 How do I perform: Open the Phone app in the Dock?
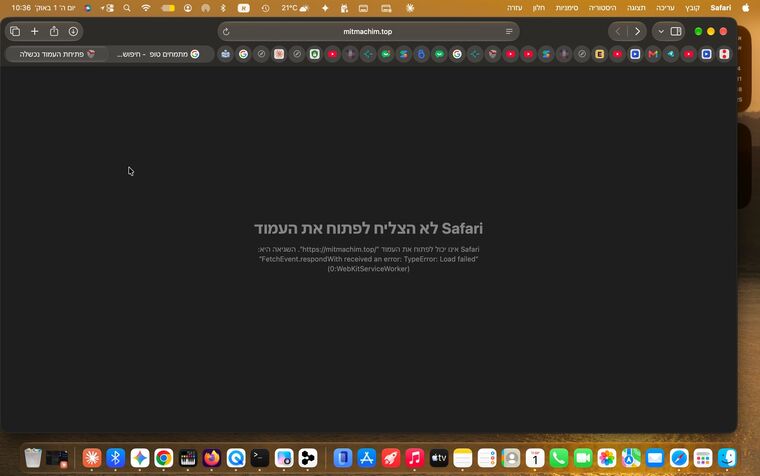[559, 458]
